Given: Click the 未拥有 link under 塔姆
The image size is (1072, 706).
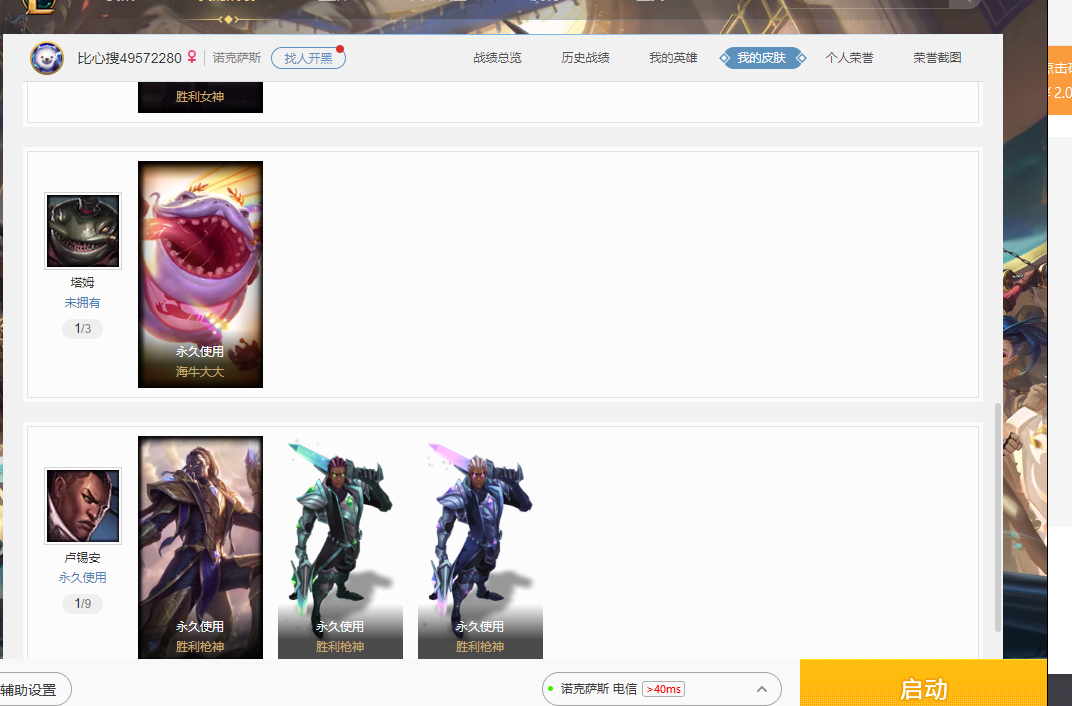Looking at the screenshot, I should click(x=82, y=303).
